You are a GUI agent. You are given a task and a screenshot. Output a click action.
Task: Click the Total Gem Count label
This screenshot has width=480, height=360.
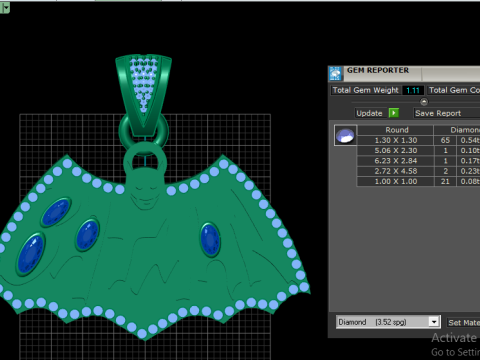point(454,90)
